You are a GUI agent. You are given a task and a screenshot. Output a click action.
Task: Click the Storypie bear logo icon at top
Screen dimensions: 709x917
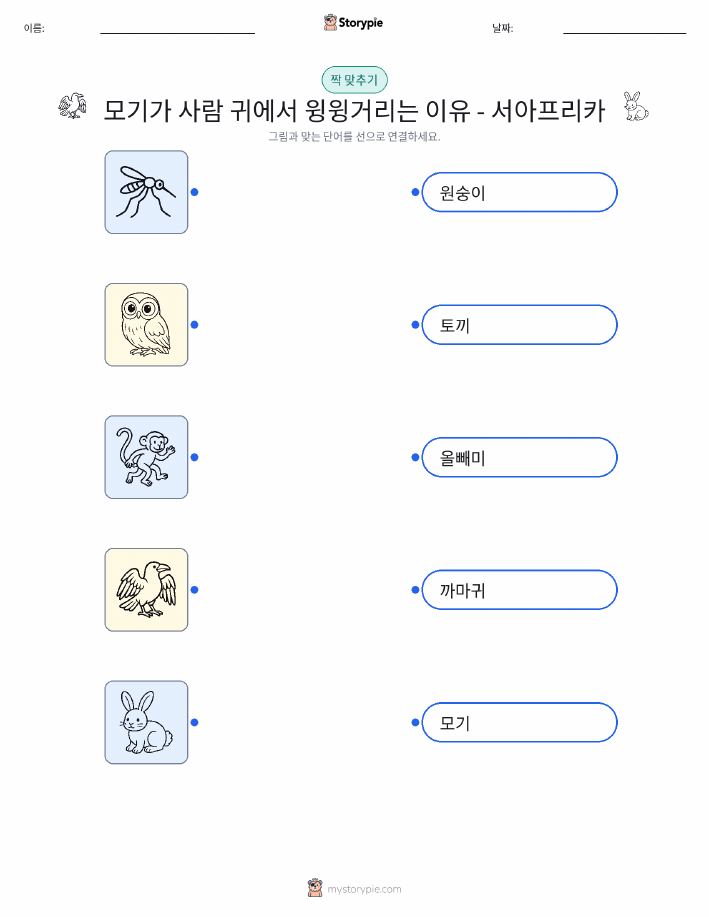[x=331, y=22]
